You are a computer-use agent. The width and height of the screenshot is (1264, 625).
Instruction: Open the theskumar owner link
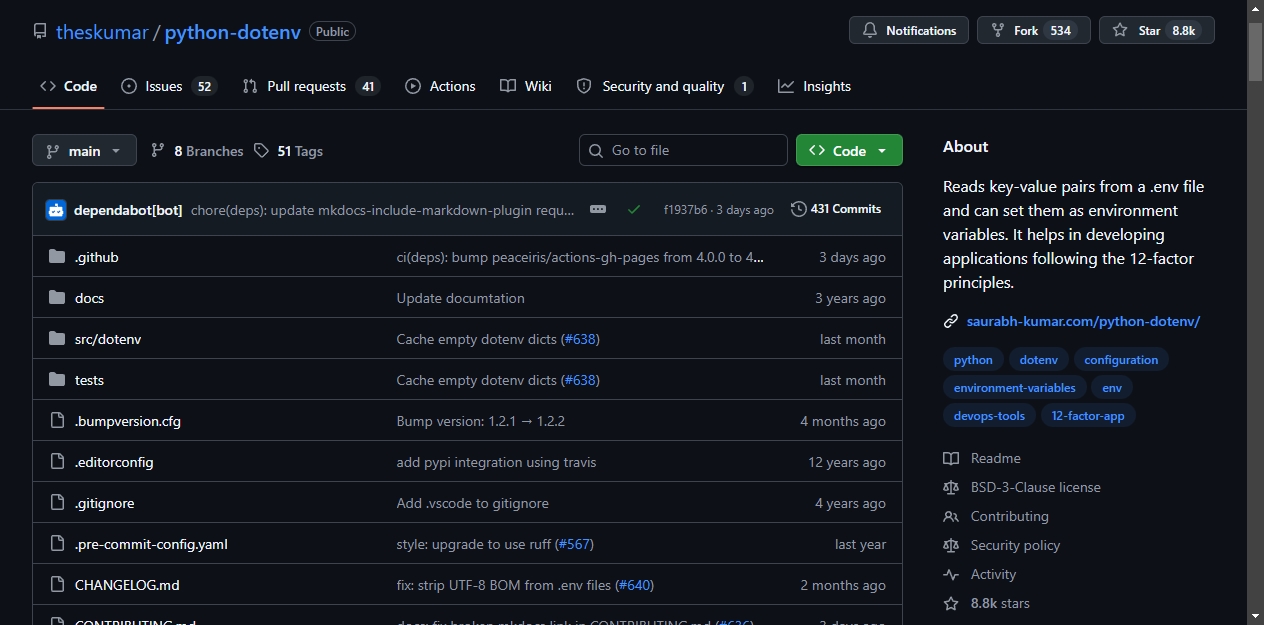[x=102, y=31]
